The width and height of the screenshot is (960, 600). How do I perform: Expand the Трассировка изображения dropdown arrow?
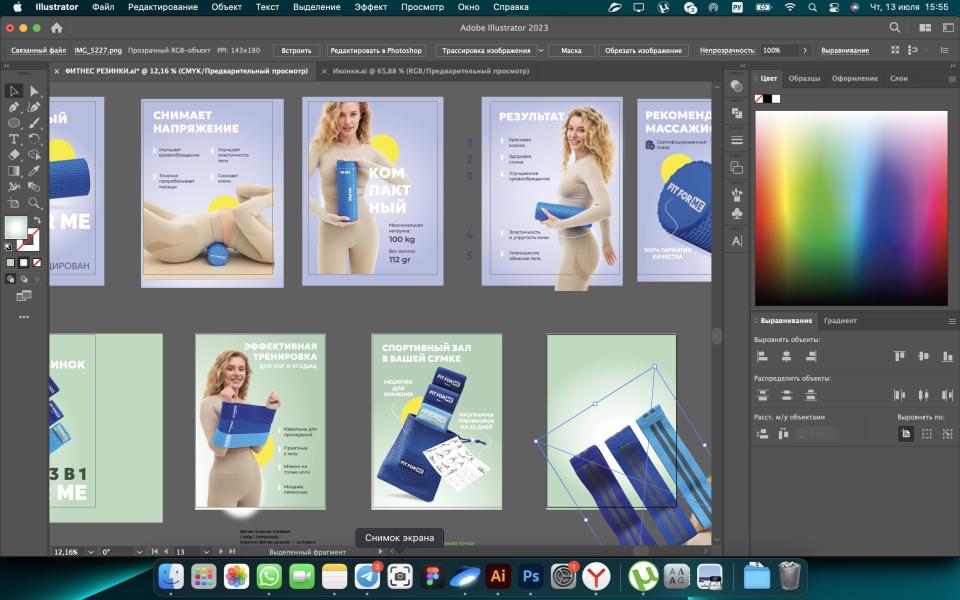(x=541, y=50)
